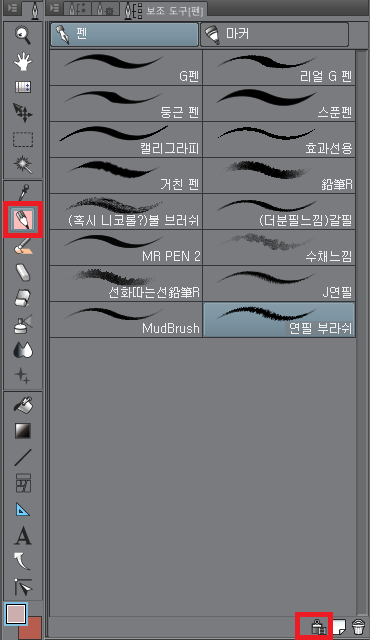Select the Frame border panel tool
Screen dimensions: 370x640
(23, 483)
